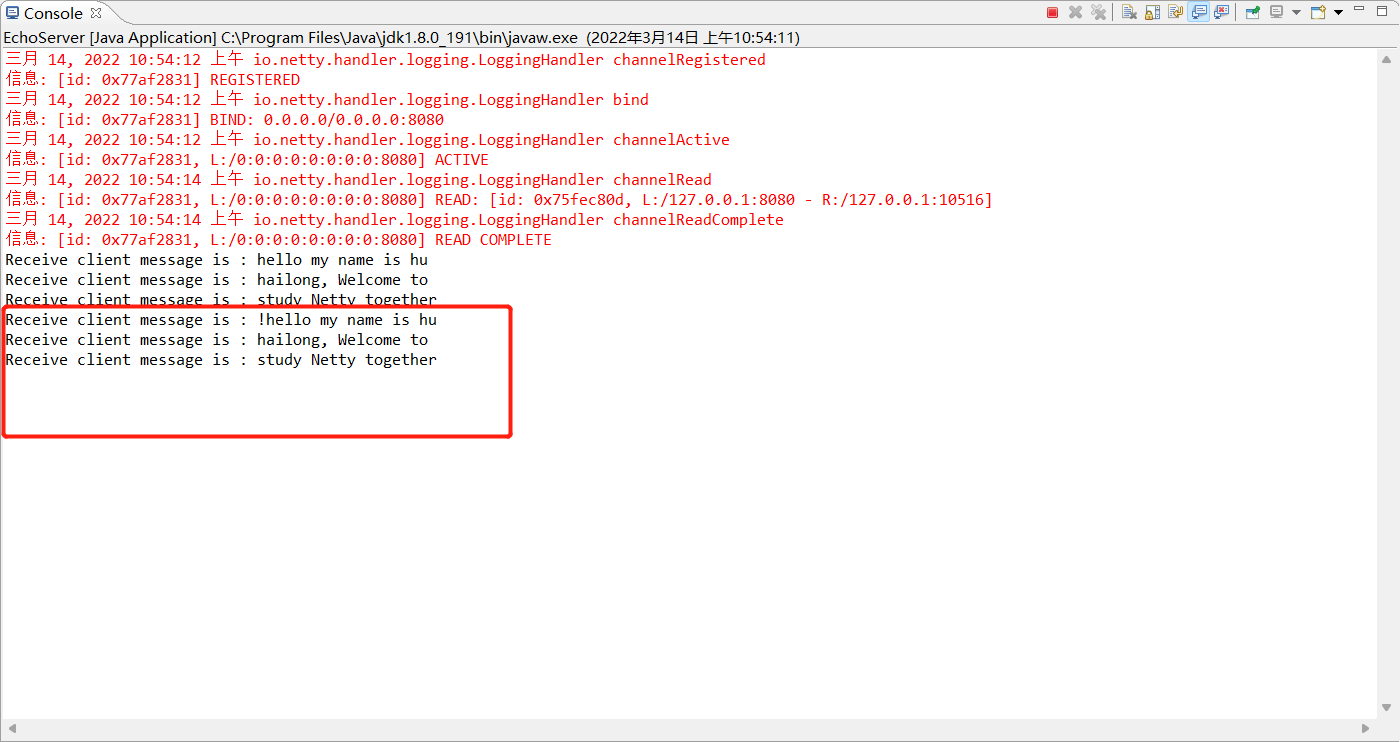Screen dimensions: 1400x742
Task: Expand the Open Console dropdown arrow
Action: tap(1338, 12)
